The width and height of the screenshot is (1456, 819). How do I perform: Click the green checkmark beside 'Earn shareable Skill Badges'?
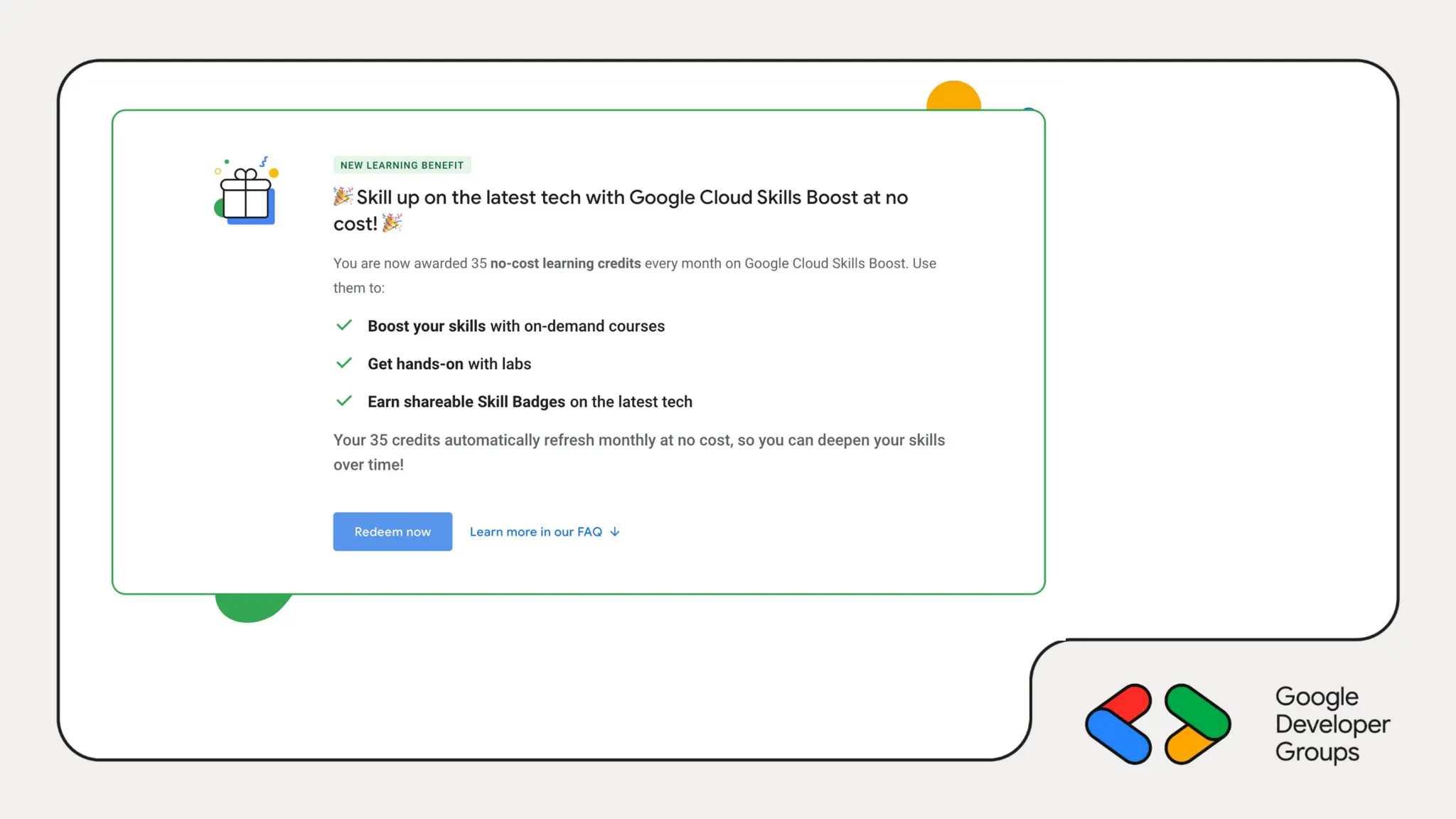point(344,401)
